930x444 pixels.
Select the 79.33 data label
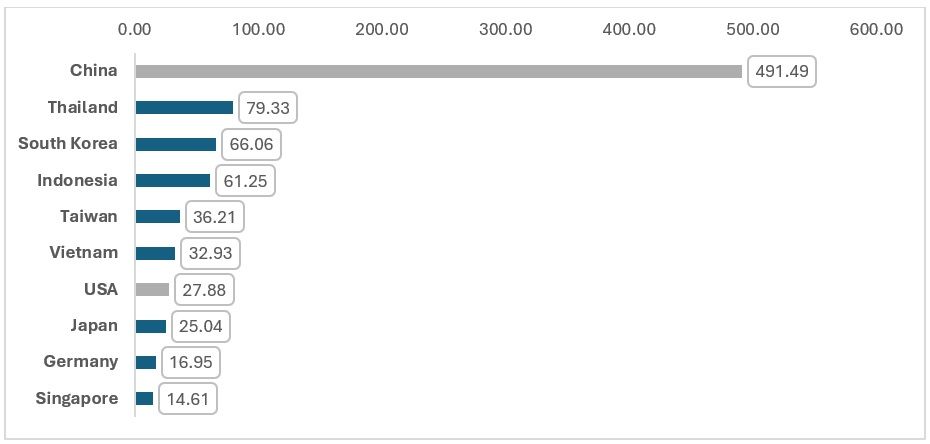pyautogui.click(x=267, y=108)
